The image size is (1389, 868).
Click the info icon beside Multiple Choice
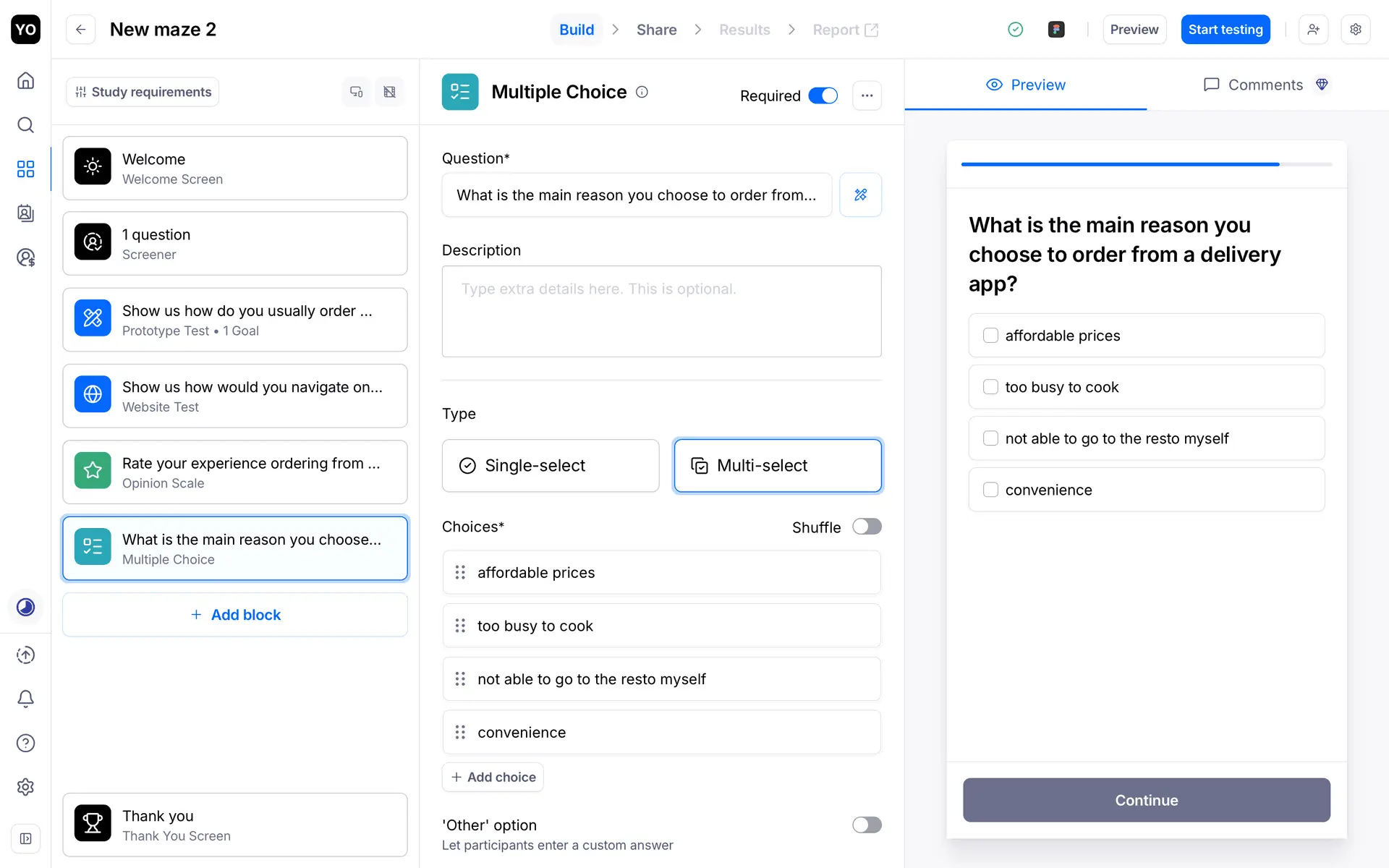click(x=642, y=92)
